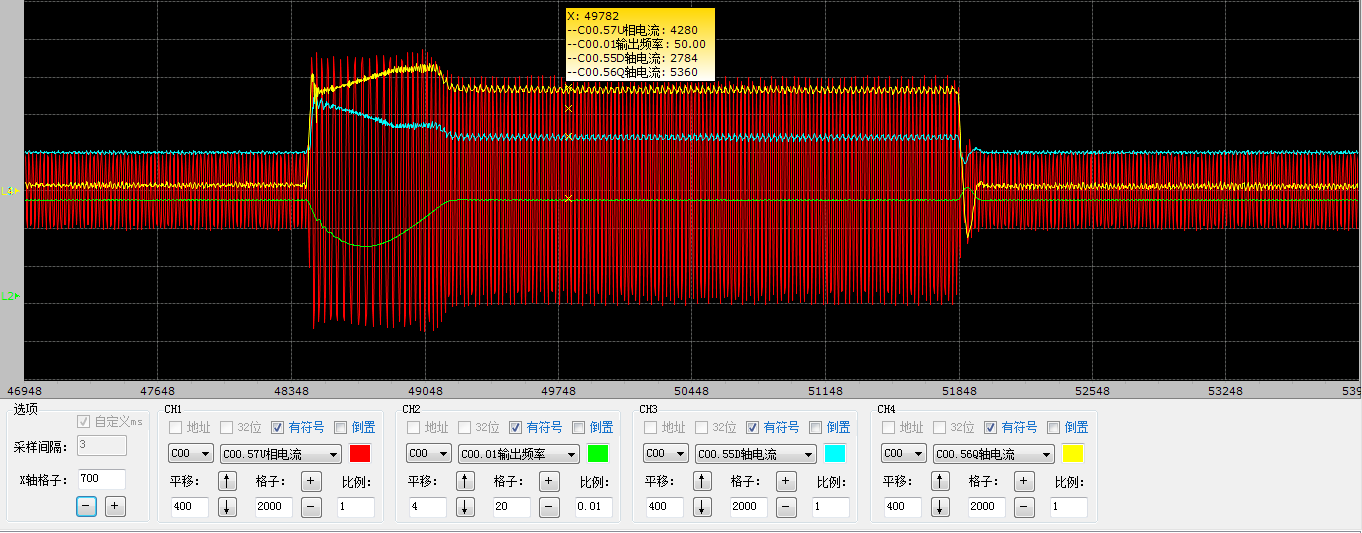Click CH4 格子 grid field 2000
This screenshot has height=533, width=1362.
(986, 507)
